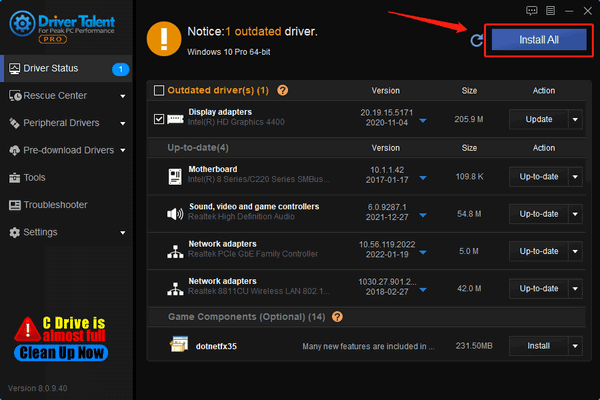This screenshot has height=400, width=600.
Task: Open the Troubleshooter section
Action: pos(66,205)
